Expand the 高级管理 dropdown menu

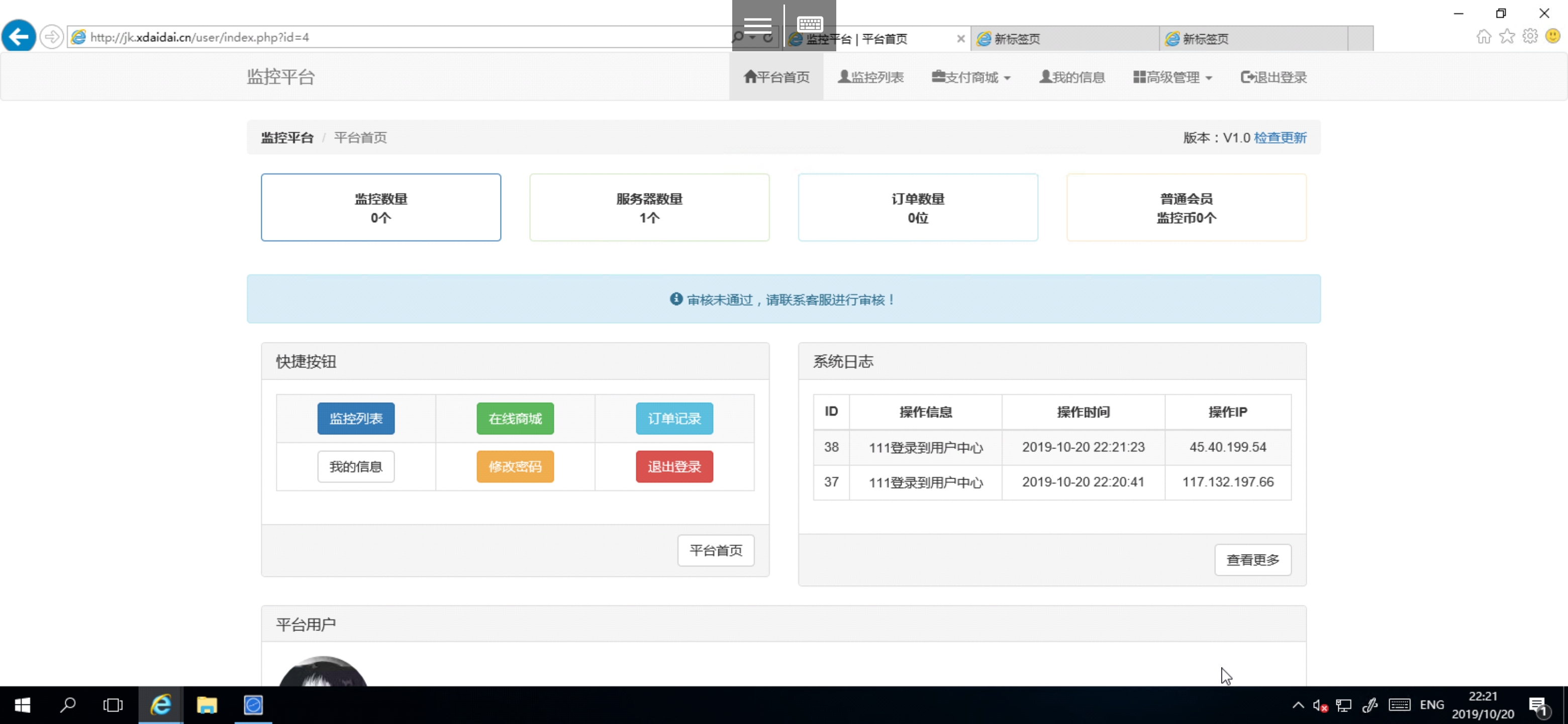(x=1172, y=77)
